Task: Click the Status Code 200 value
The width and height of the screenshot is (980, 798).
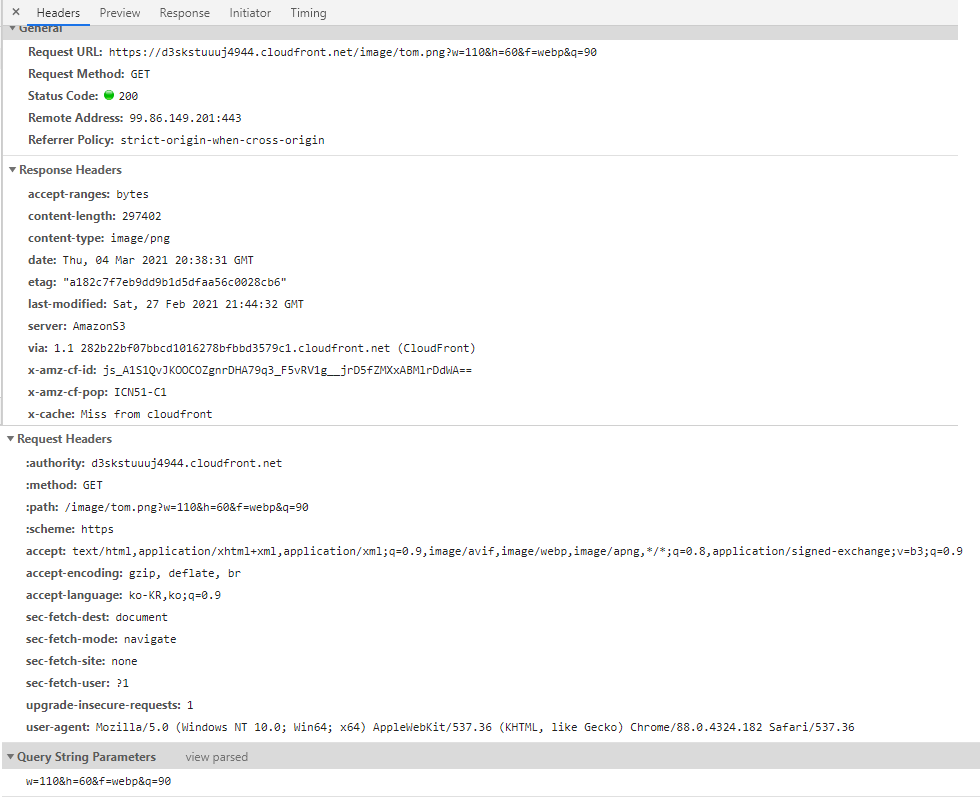Action: pos(128,96)
